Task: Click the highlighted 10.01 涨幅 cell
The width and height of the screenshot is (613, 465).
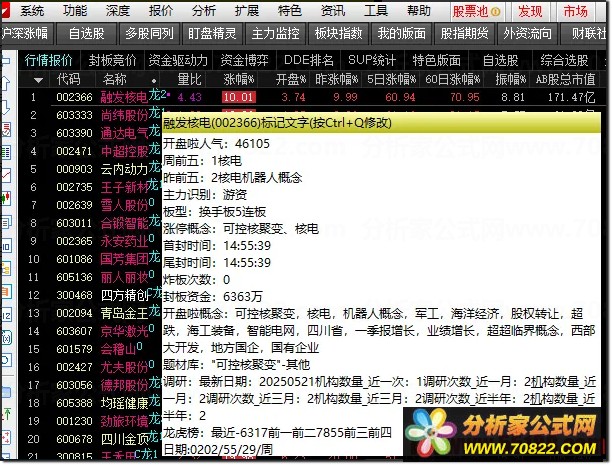Action: click(x=239, y=97)
